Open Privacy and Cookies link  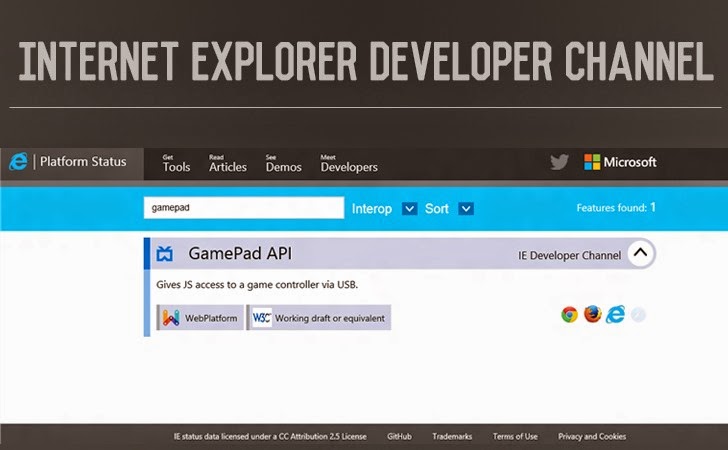[x=592, y=437]
